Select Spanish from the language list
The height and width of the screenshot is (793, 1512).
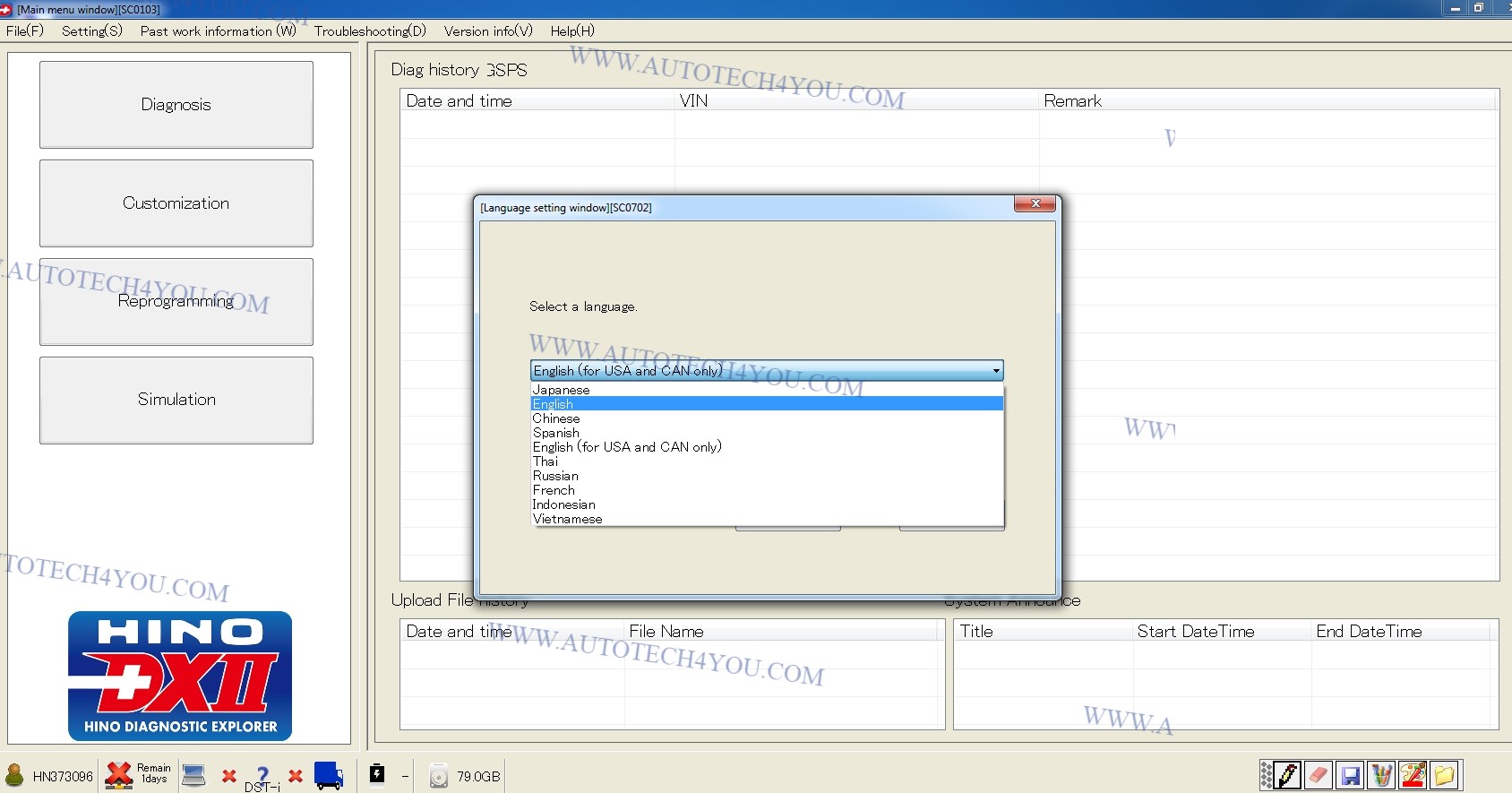(555, 433)
